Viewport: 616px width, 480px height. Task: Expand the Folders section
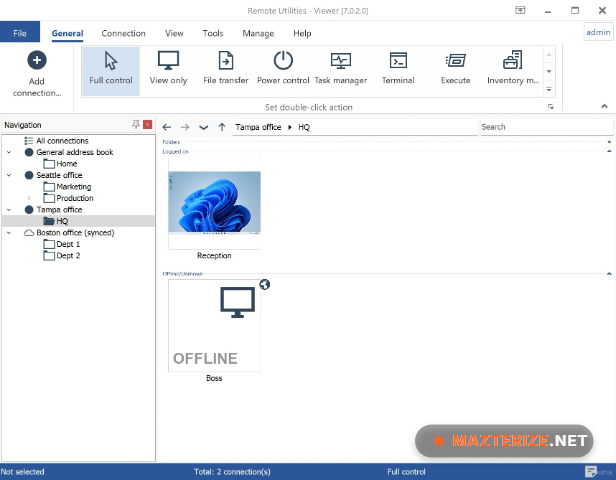(x=609, y=142)
